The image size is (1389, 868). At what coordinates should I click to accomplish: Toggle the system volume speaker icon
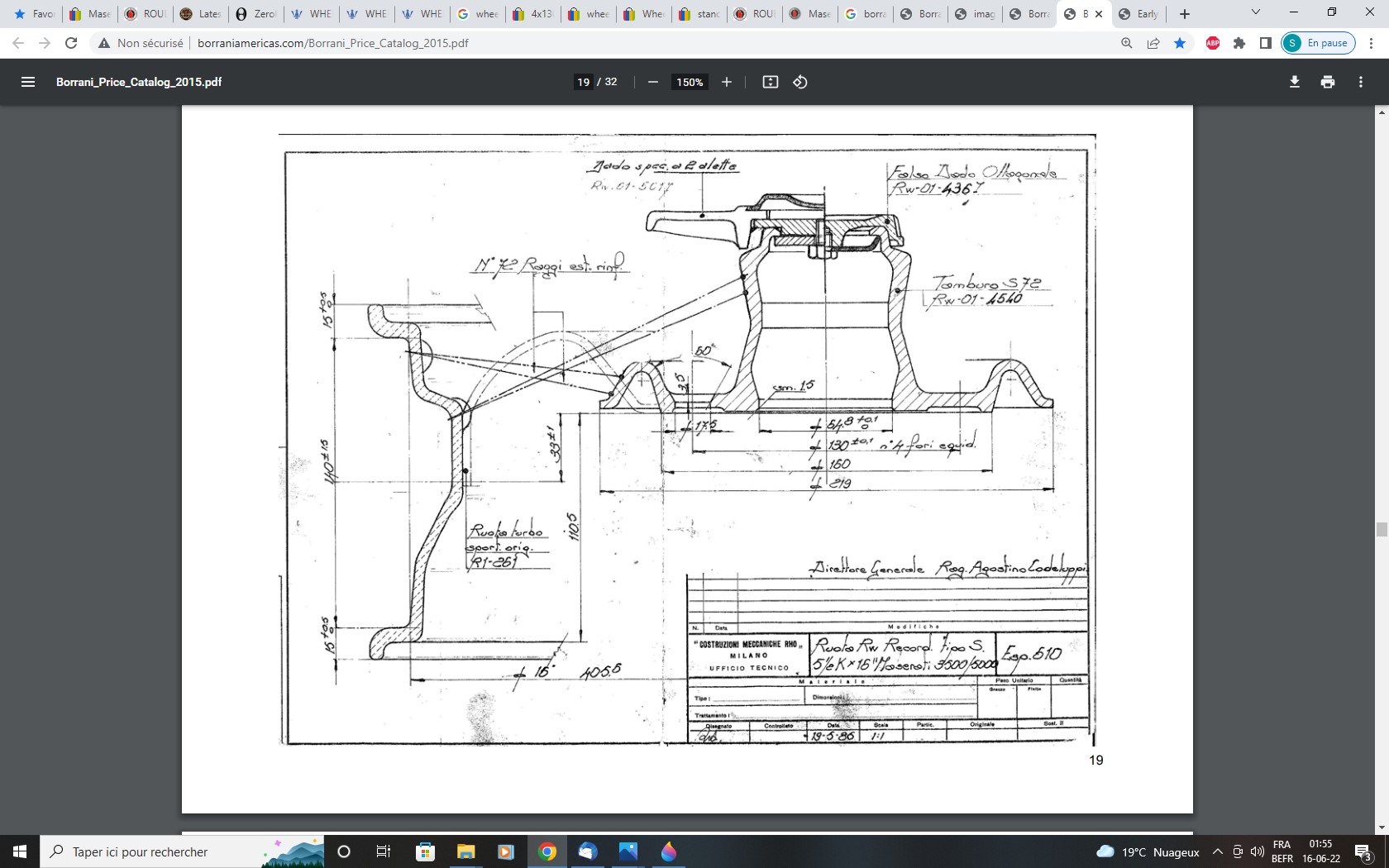[x=1258, y=852]
